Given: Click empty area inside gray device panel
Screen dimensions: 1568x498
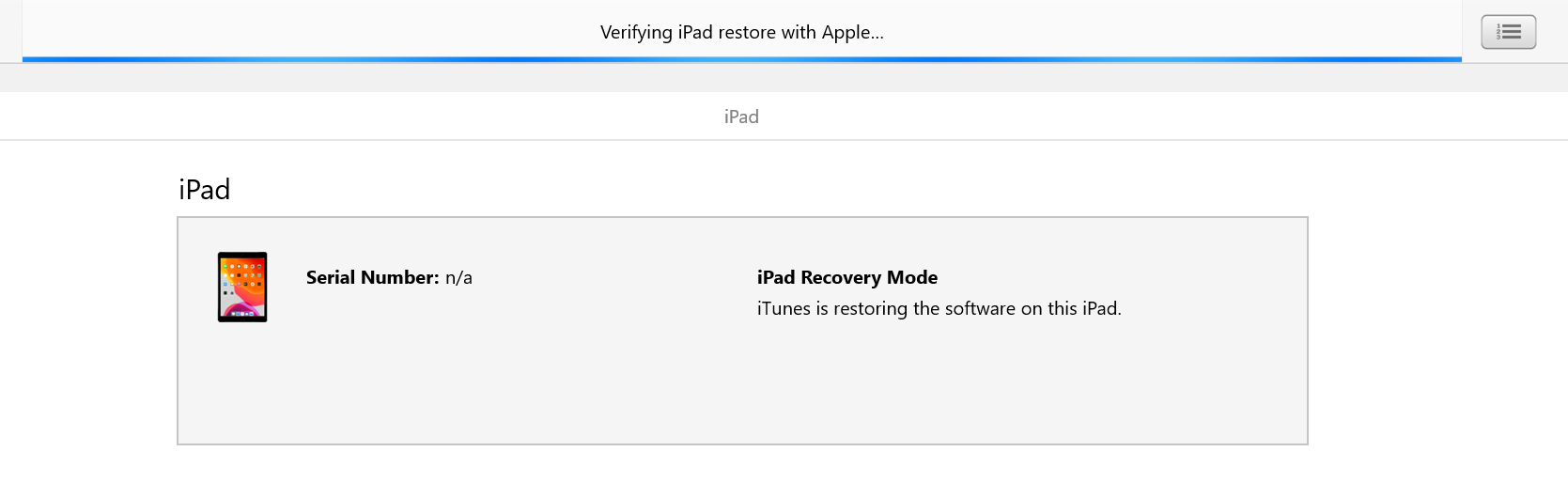Looking at the screenshot, I should (742, 395).
